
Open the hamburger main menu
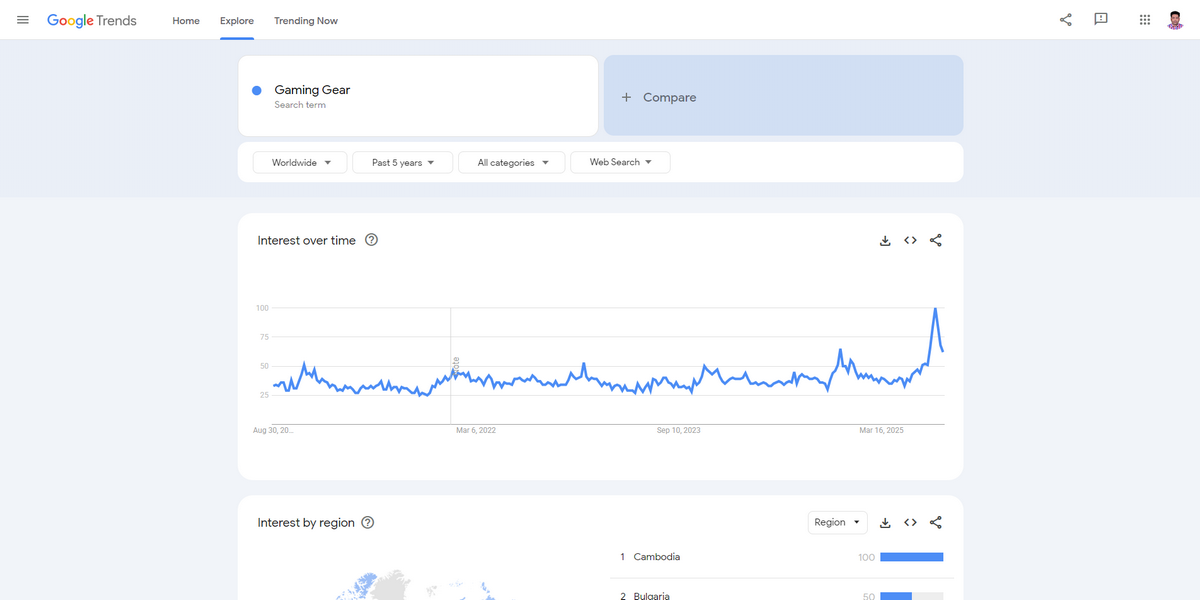23,20
